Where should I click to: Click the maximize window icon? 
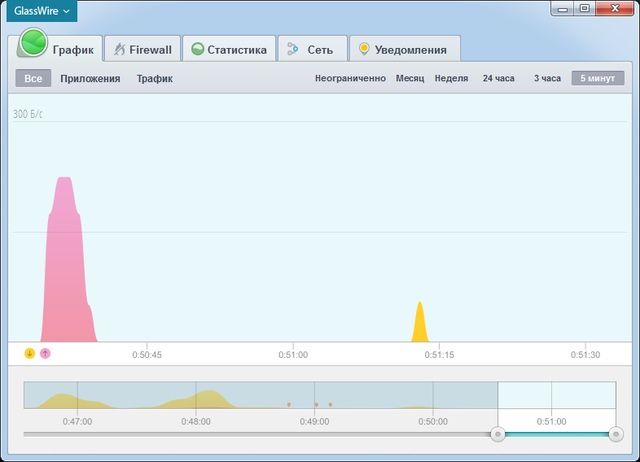coord(584,8)
